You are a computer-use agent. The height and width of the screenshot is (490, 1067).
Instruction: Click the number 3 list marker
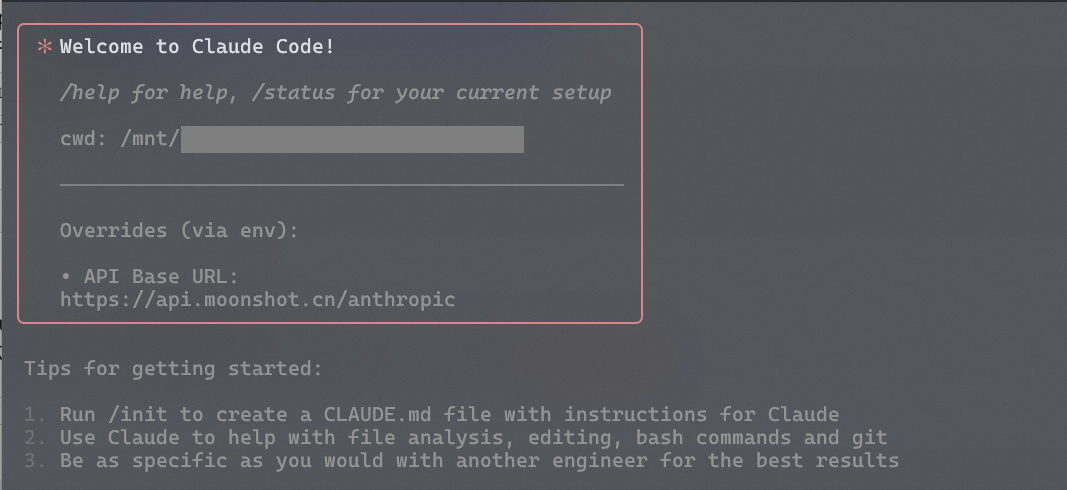point(35,461)
